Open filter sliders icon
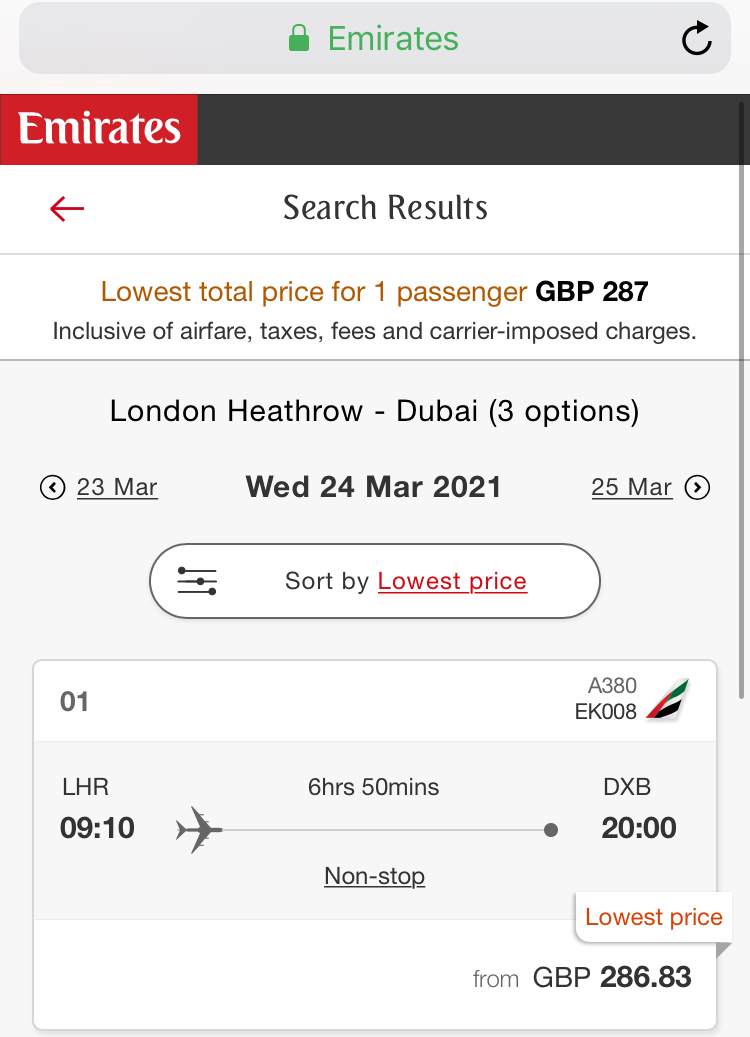 click(x=197, y=581)
